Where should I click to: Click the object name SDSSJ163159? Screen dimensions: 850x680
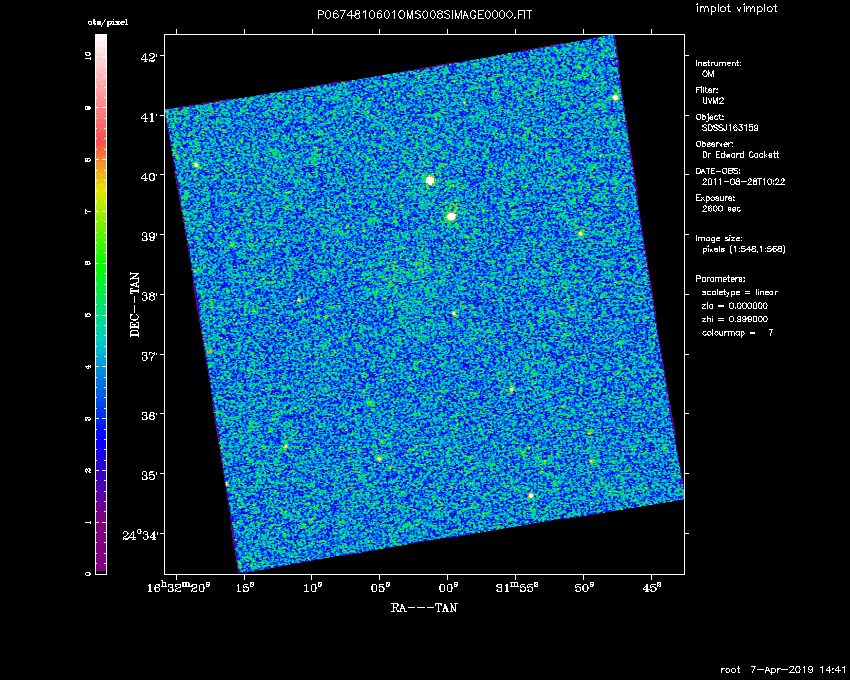[x=730, y=128]
